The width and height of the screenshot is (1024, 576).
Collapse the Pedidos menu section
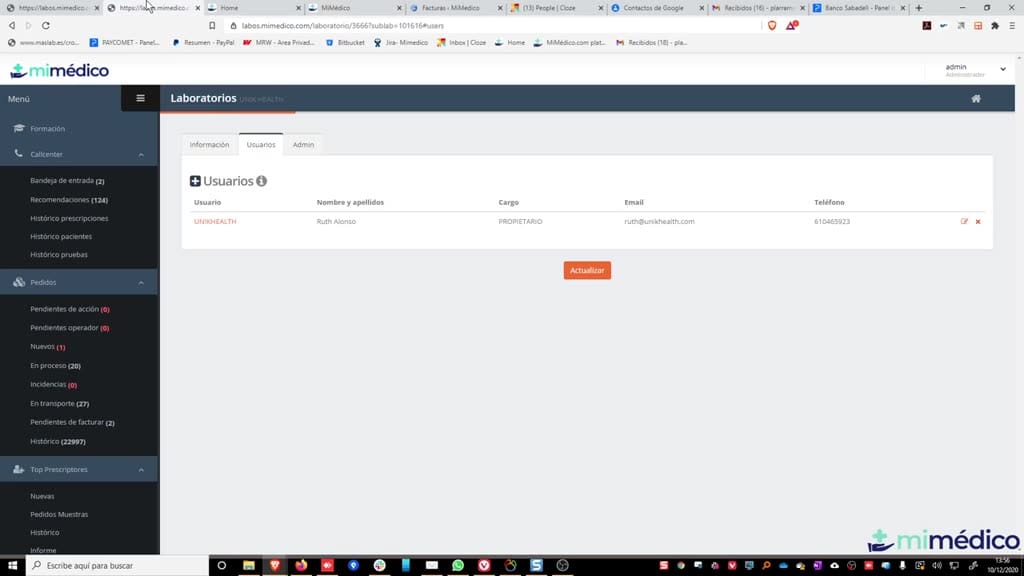tap(141, 283)
